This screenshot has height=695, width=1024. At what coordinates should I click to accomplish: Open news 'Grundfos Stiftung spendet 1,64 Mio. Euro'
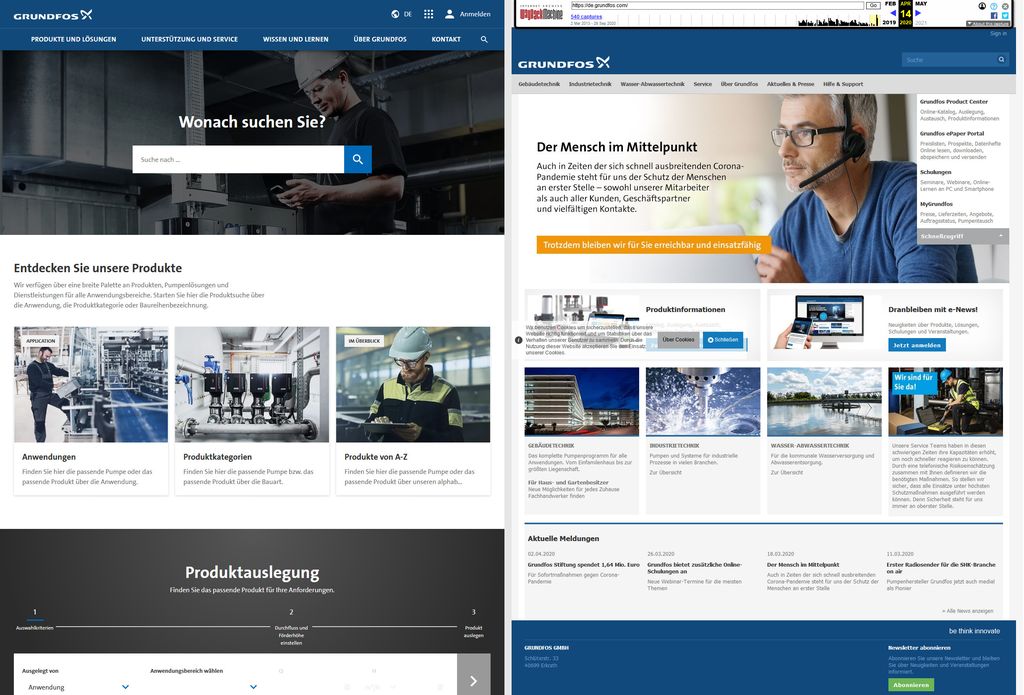(x=584, y=564)
